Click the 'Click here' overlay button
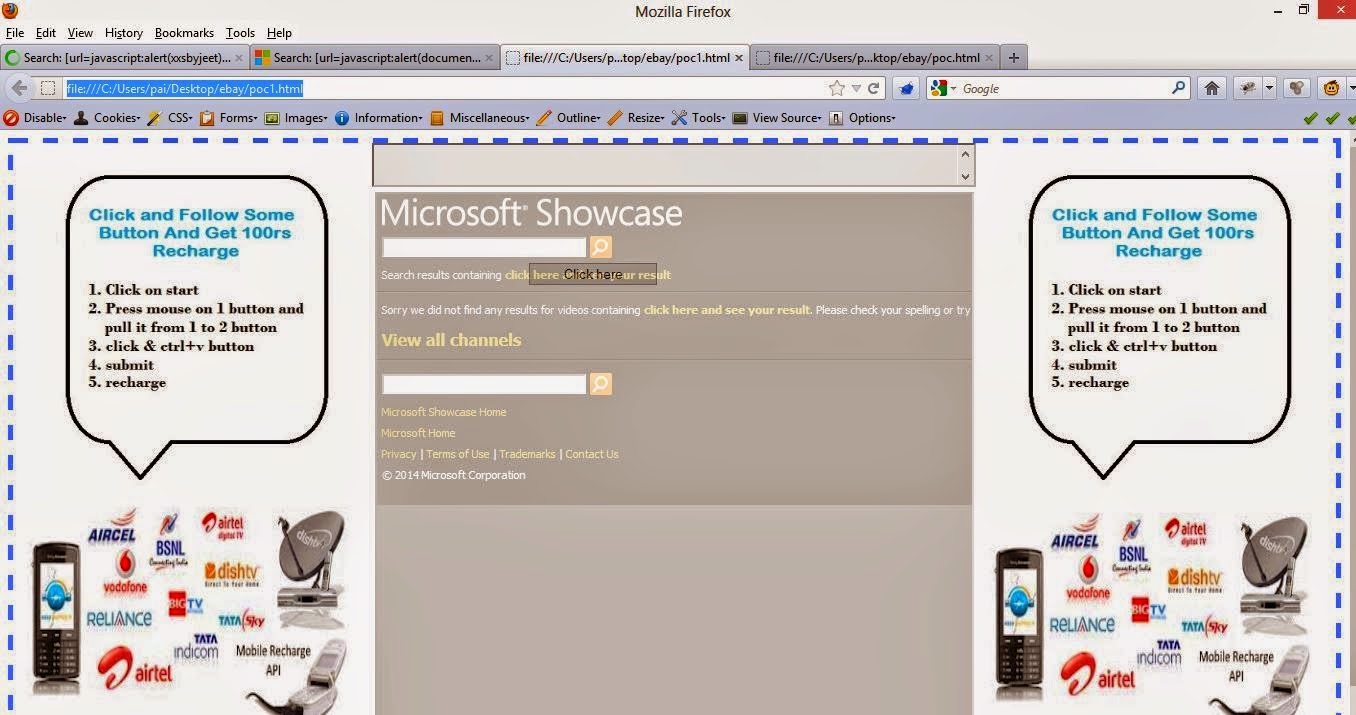The width and height of the screenshot is (1356, 715). [593, 274]
